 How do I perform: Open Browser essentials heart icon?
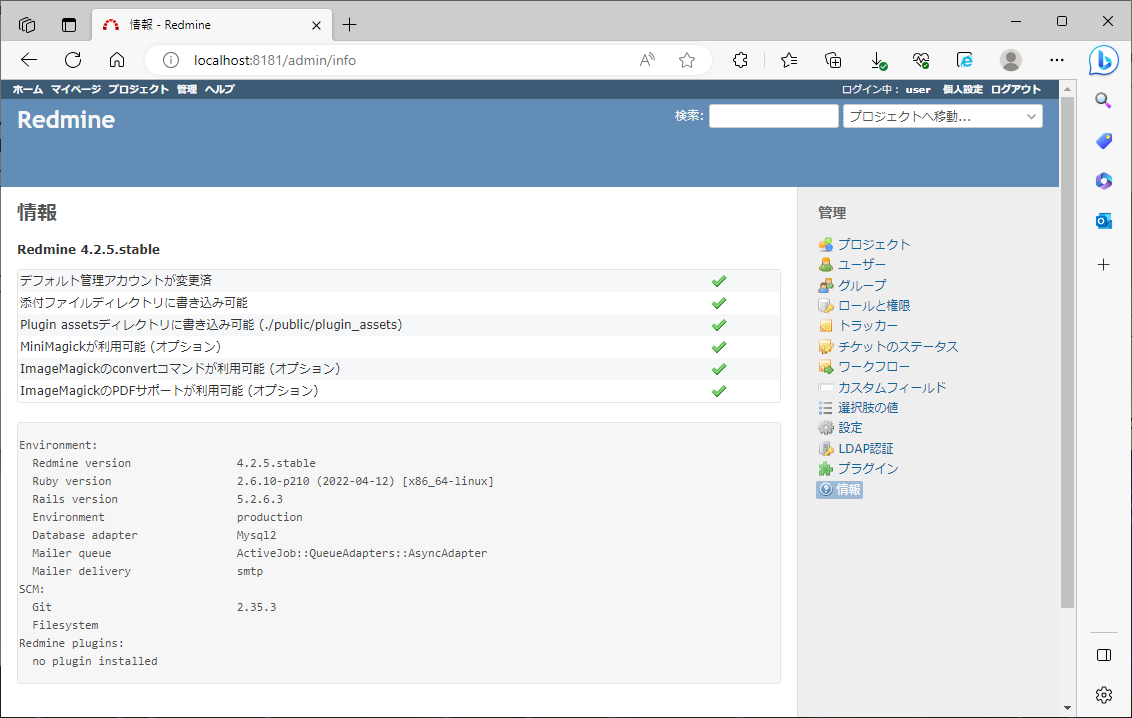tap(920, 60)
